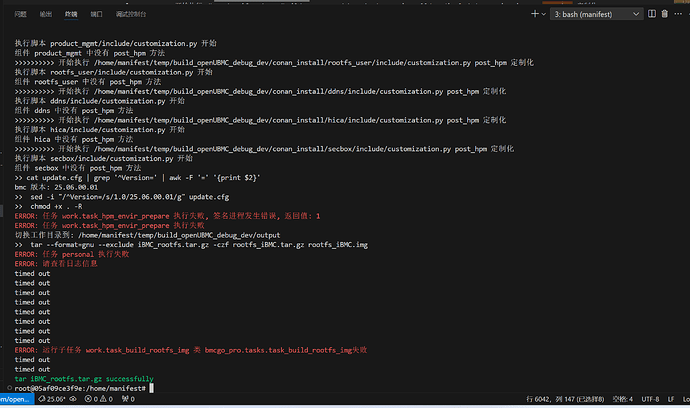The height and width of the screenshot is (408, 690).
Task: Click the '组件 rootfs_user 中没有 post_hpm' line
Action: tap(88, 81)
